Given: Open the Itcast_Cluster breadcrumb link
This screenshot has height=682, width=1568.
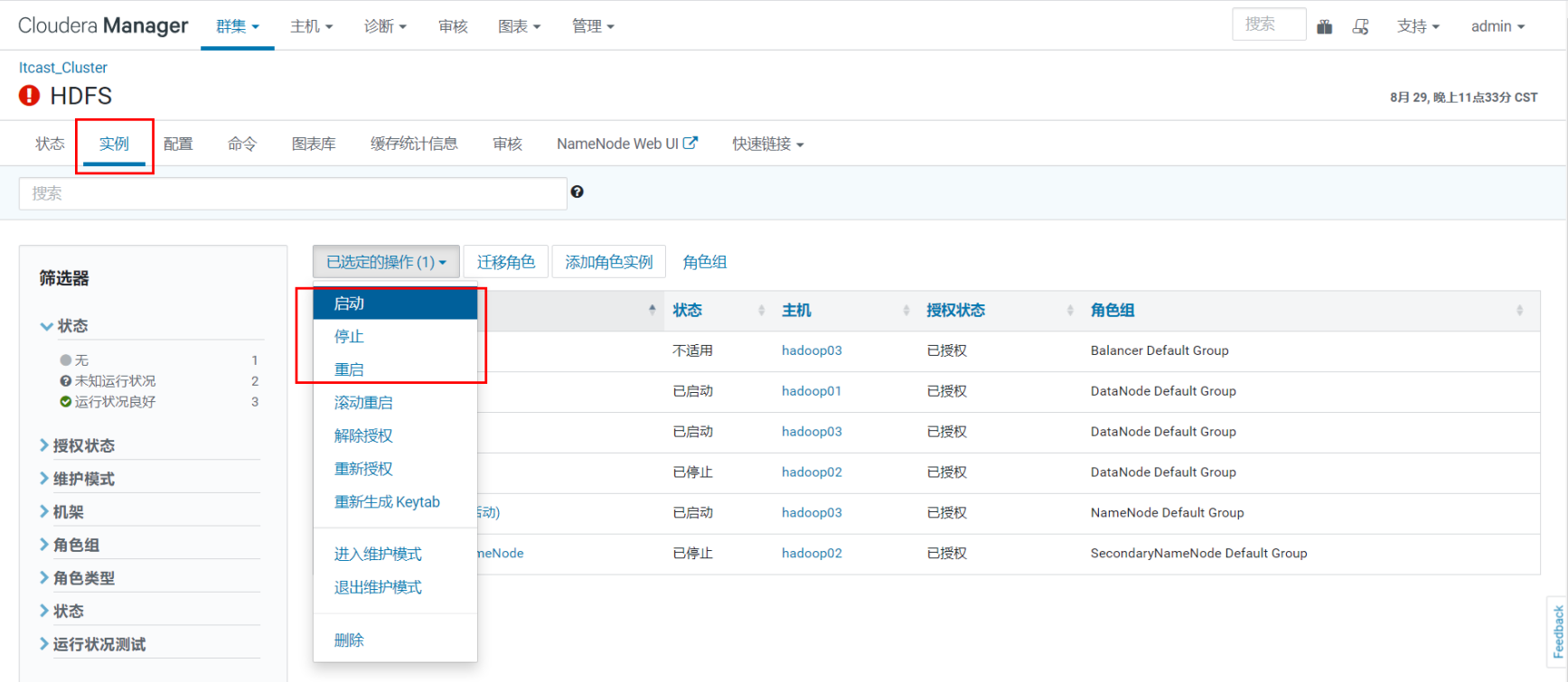Looking at the screenshot, I should (63, 68).
